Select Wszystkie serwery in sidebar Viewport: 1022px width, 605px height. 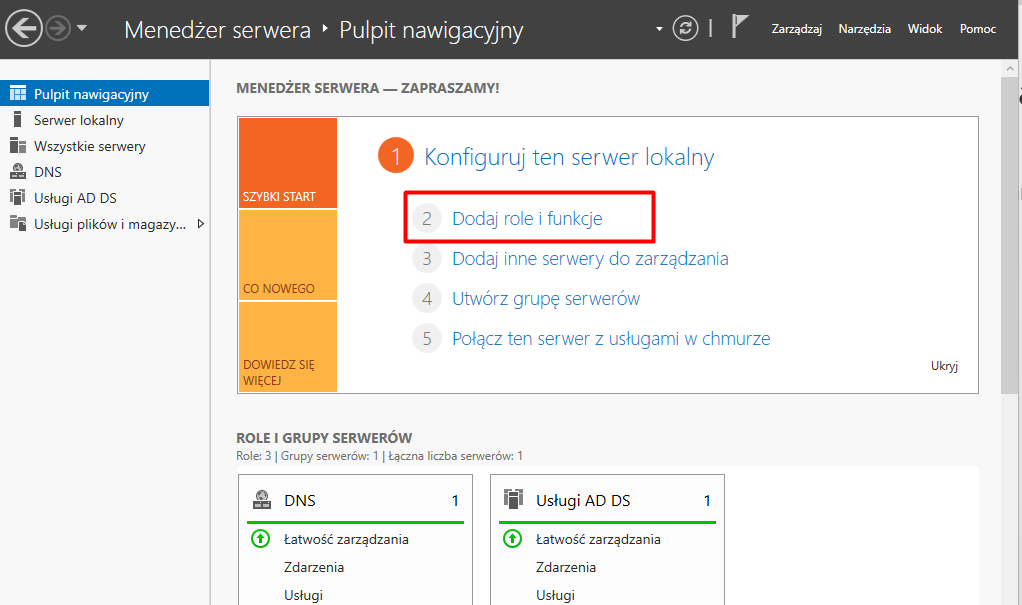pos(89,146)
